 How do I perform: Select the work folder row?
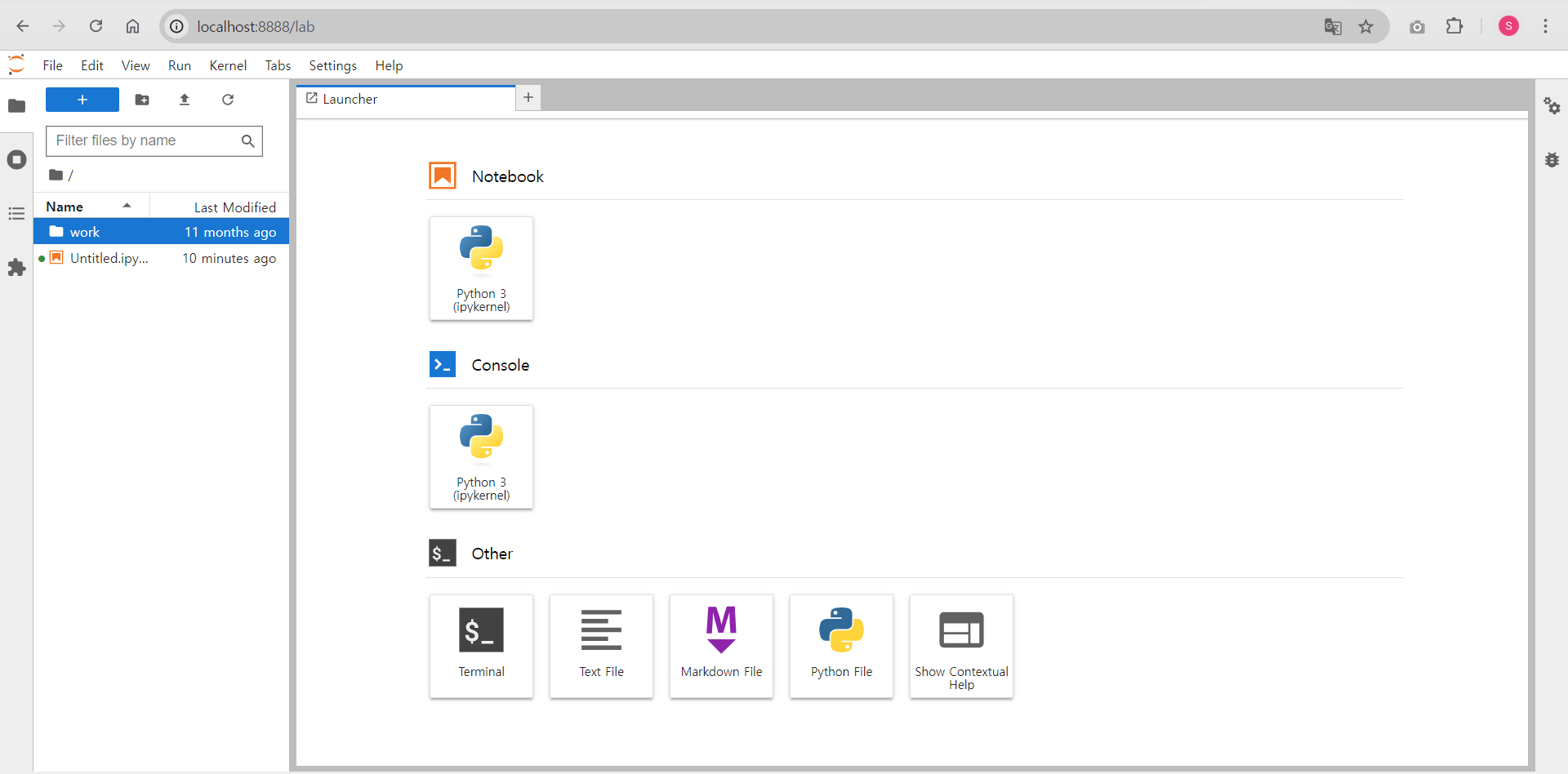point(162,232)
